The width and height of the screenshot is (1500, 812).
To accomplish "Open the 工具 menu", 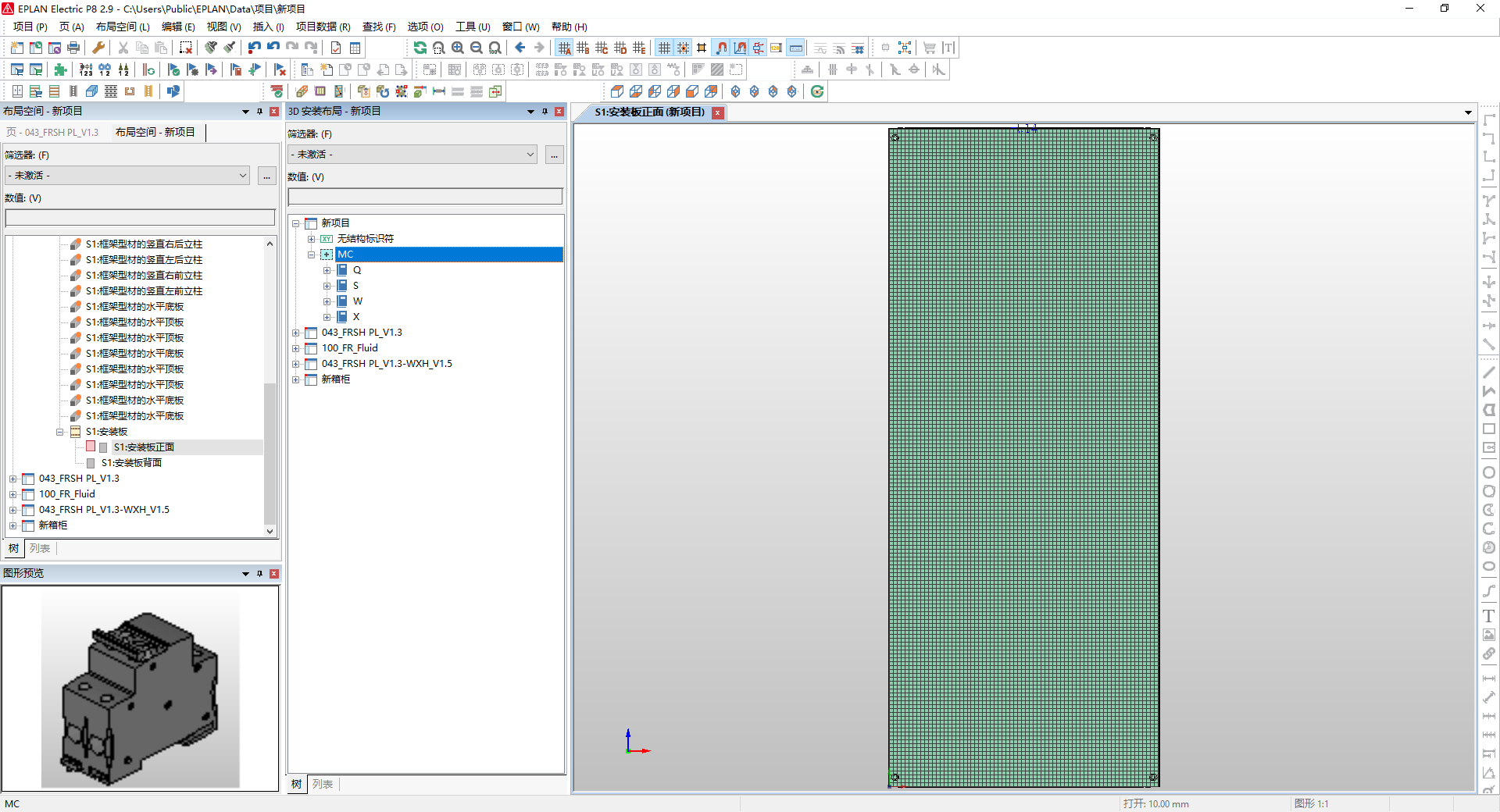I will (x=472, y=26).
